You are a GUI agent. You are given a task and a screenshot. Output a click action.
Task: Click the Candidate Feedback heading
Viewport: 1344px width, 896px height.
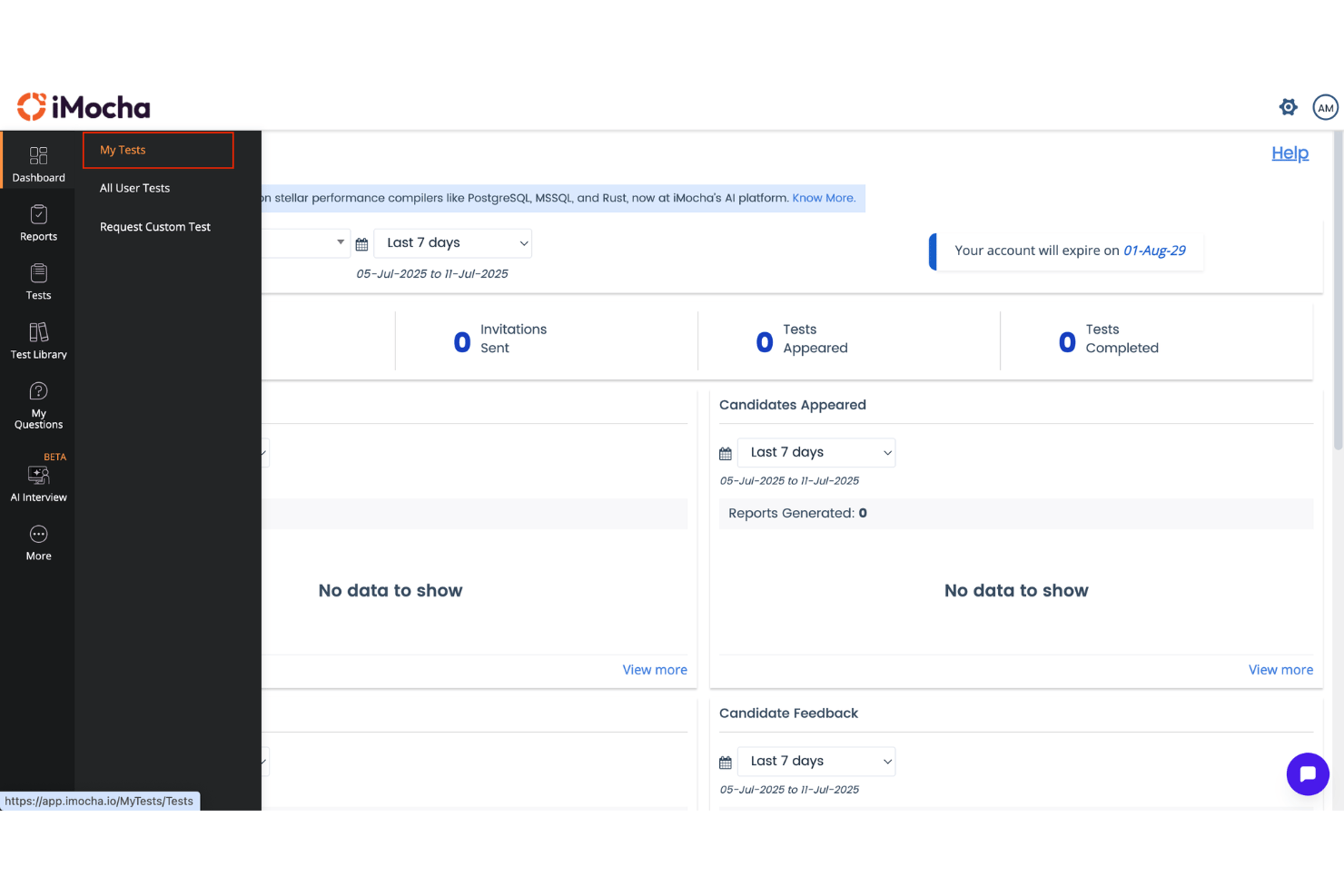(x=788, y=714)
